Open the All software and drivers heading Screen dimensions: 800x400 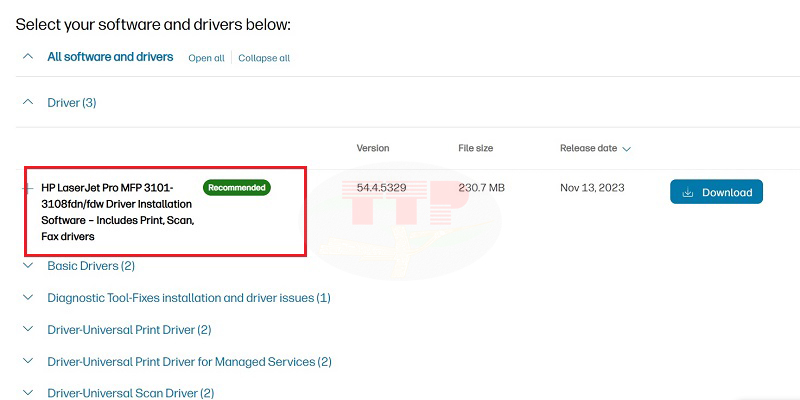110,57
